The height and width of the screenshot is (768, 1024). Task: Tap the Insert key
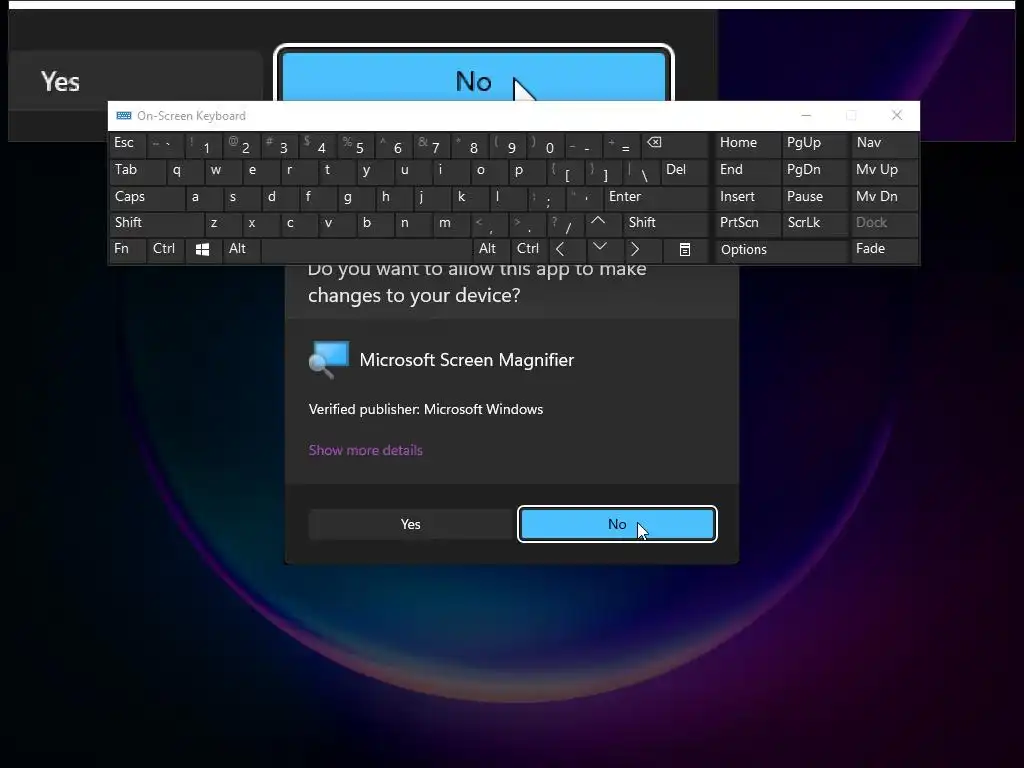(748, 197)
